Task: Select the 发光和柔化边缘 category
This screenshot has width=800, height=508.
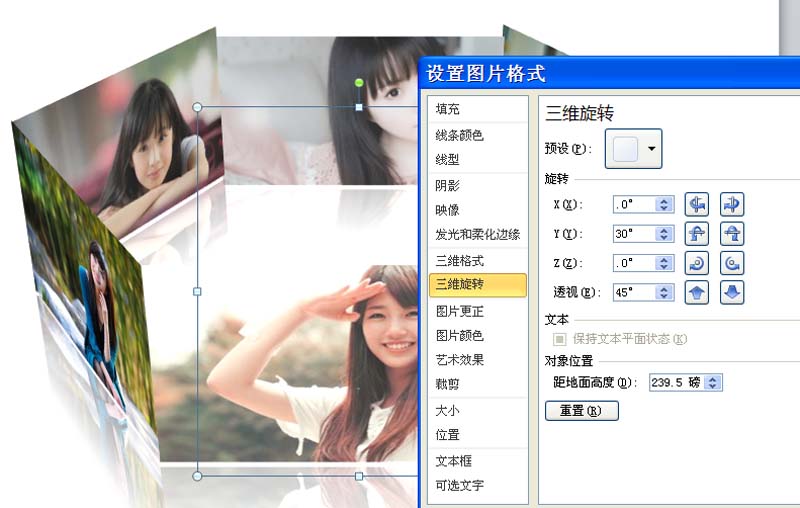Action: click(x=477, y=235)
